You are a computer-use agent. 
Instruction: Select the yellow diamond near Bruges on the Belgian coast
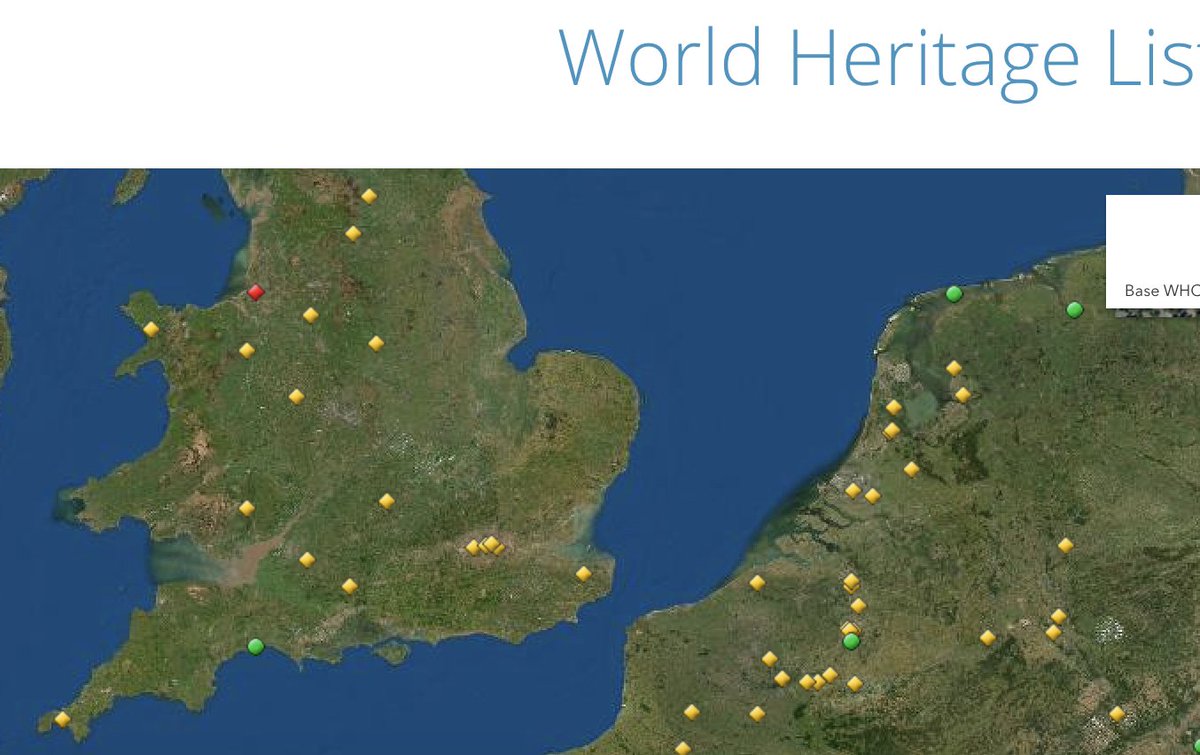click(x=757, y=583)
